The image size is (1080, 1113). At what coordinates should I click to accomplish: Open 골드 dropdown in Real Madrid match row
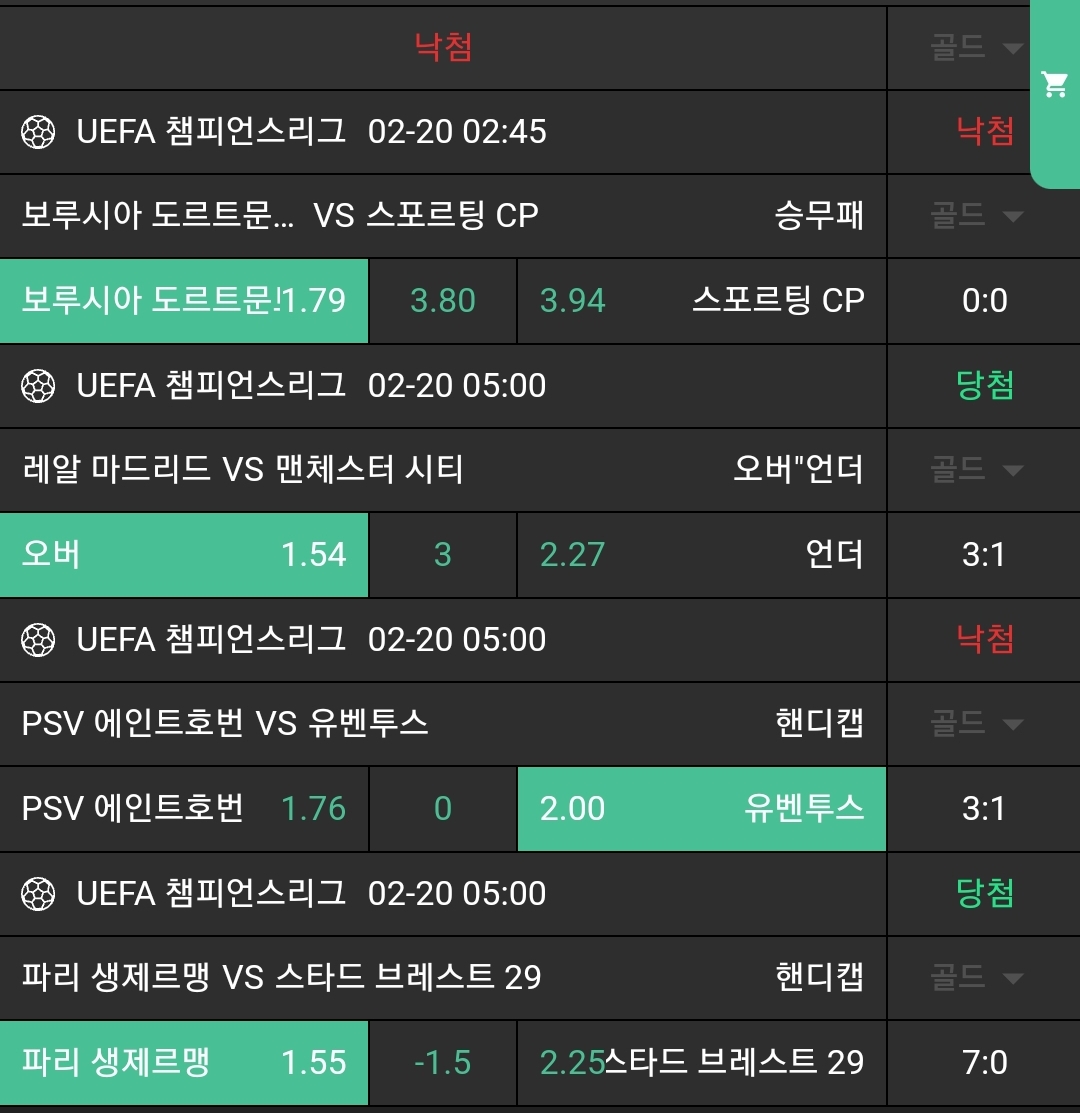pos(976,469)
